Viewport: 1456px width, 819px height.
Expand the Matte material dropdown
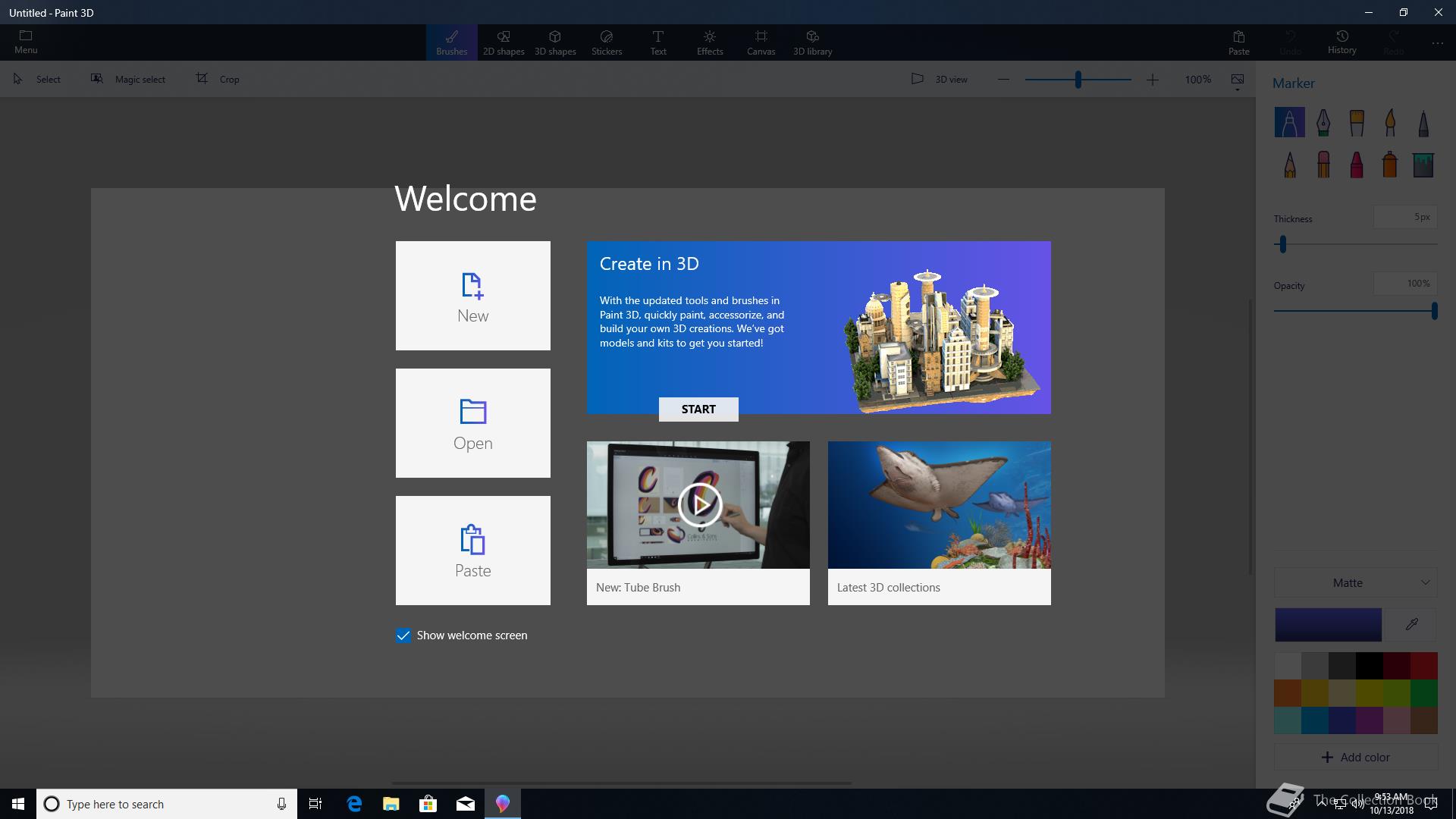(1356, 582)
